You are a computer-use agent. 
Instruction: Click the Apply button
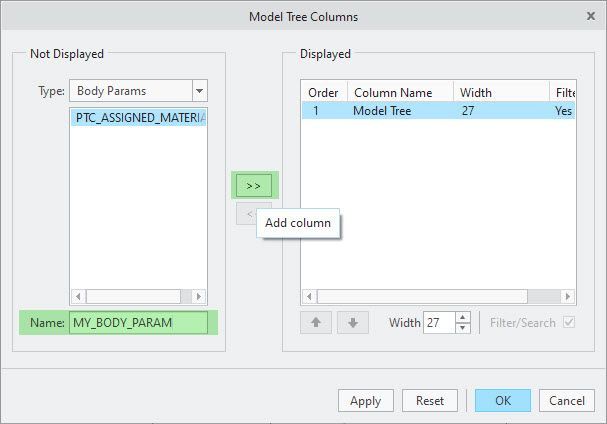[x=365, y=401]
